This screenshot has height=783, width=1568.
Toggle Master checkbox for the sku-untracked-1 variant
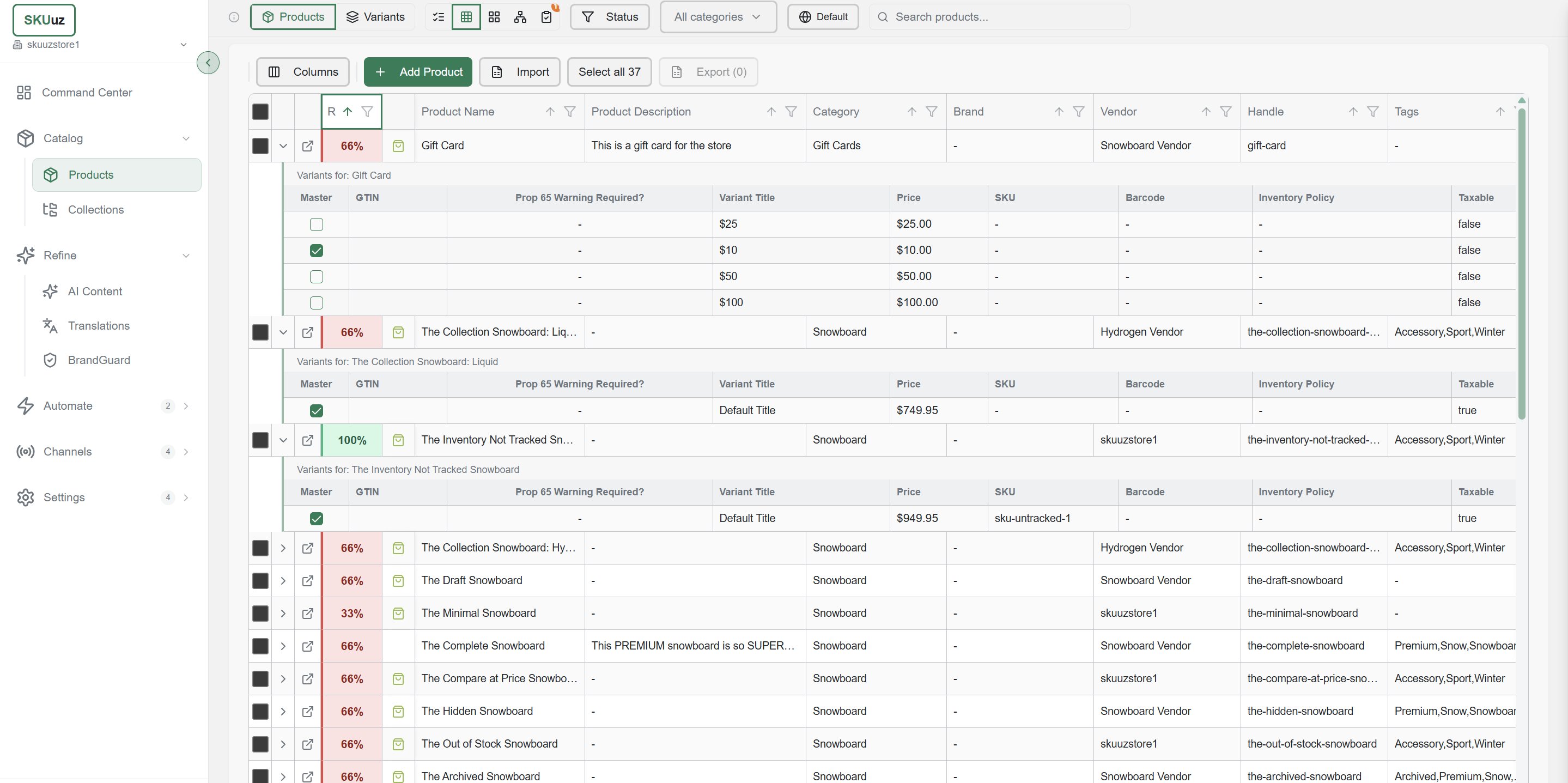pos(317,519)
